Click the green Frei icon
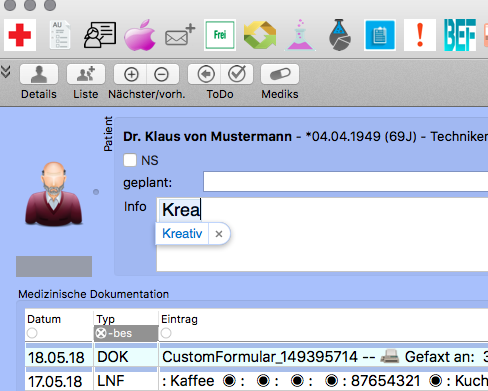488x391 pixels. [x=220, y=35]
